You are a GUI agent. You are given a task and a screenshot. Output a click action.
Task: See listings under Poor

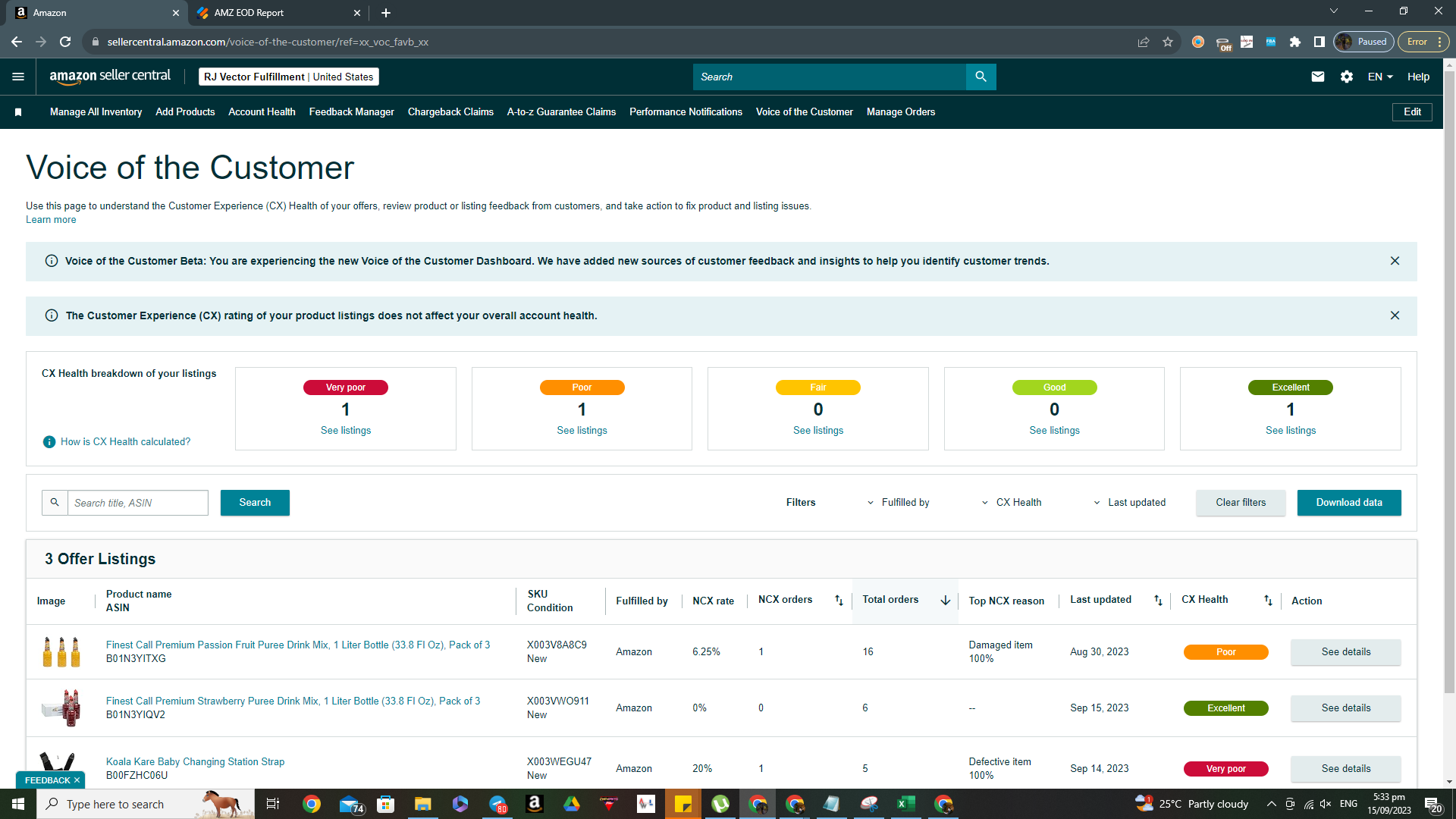tap(582, 431)
